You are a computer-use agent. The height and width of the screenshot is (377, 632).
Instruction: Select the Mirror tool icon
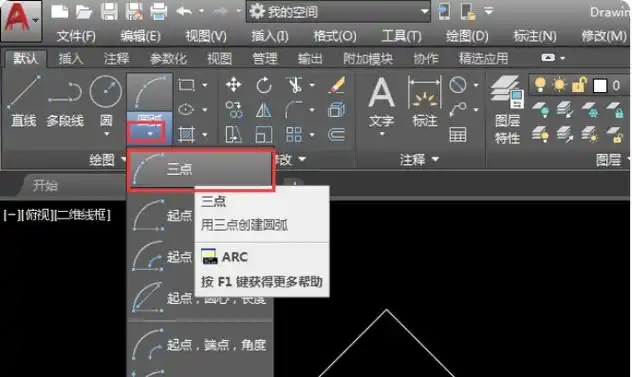(x=264, y=110)
